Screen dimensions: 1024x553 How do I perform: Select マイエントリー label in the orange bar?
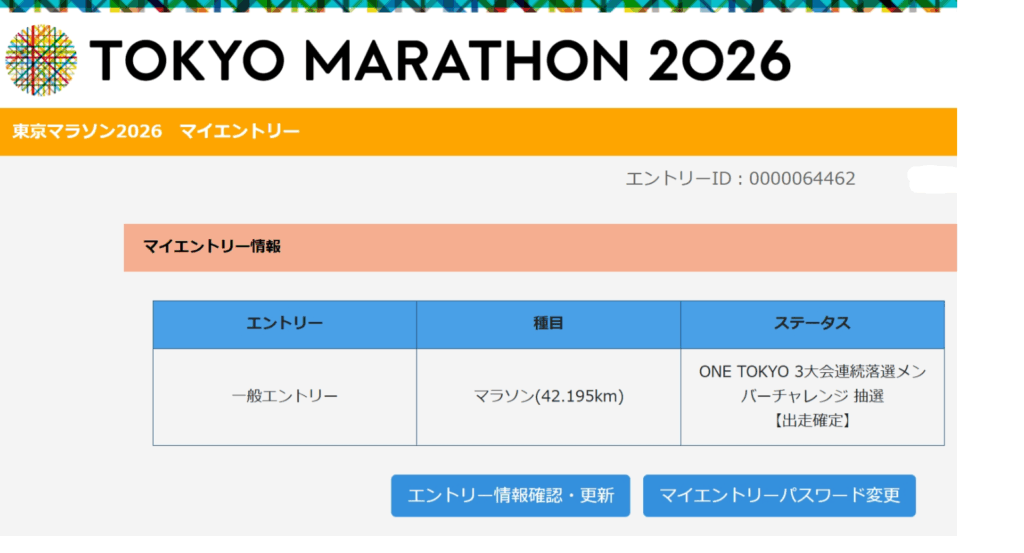tap(239, 131)
